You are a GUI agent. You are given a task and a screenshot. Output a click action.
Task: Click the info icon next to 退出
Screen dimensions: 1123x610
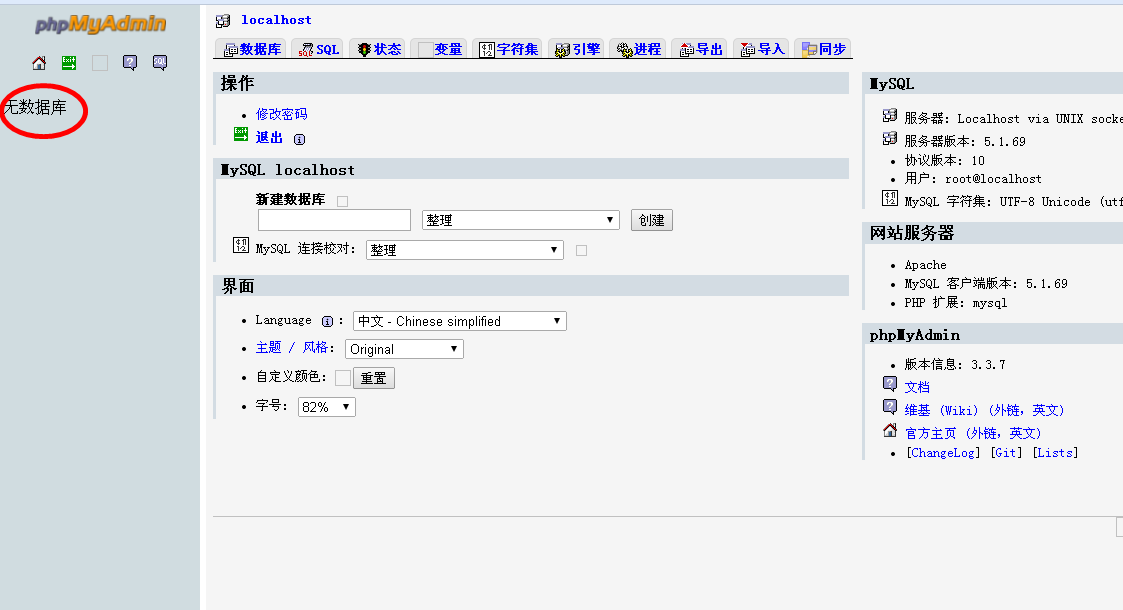pos(299,139)
